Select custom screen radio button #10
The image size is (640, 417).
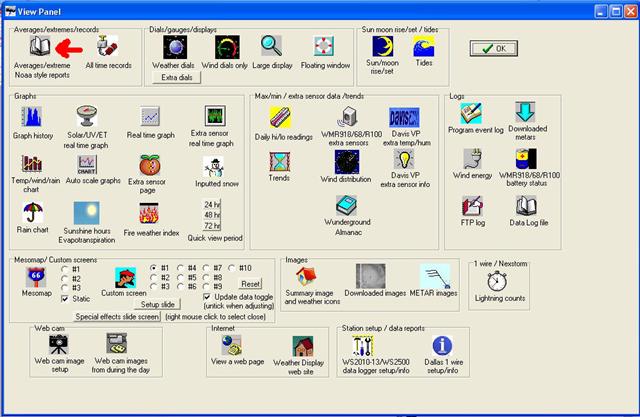(232, 268)
